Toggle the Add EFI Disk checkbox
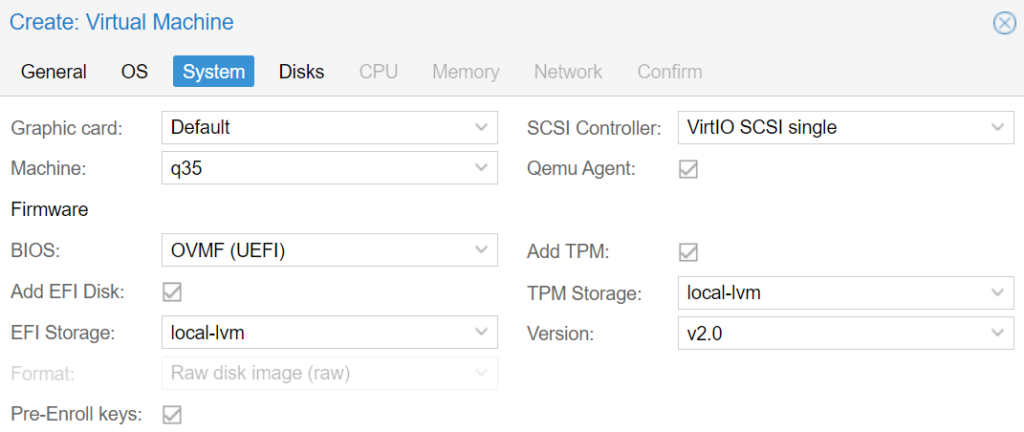Viewport: 1024px width, 432px height. 172,292
